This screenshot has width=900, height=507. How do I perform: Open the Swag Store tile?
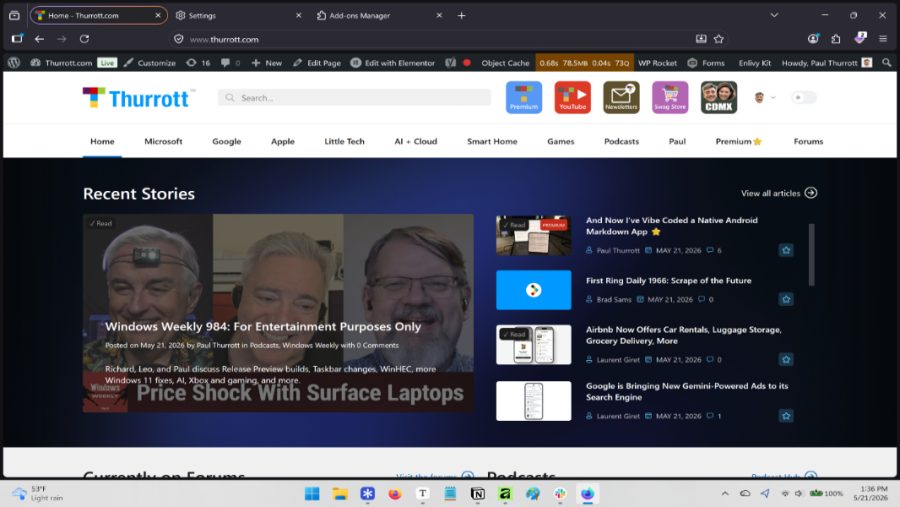coord(670,97)
